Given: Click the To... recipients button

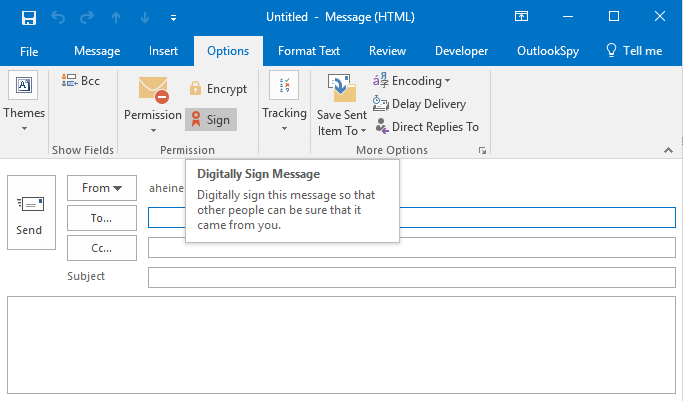Looking at the screenshot, I should (x=101, y=218).
